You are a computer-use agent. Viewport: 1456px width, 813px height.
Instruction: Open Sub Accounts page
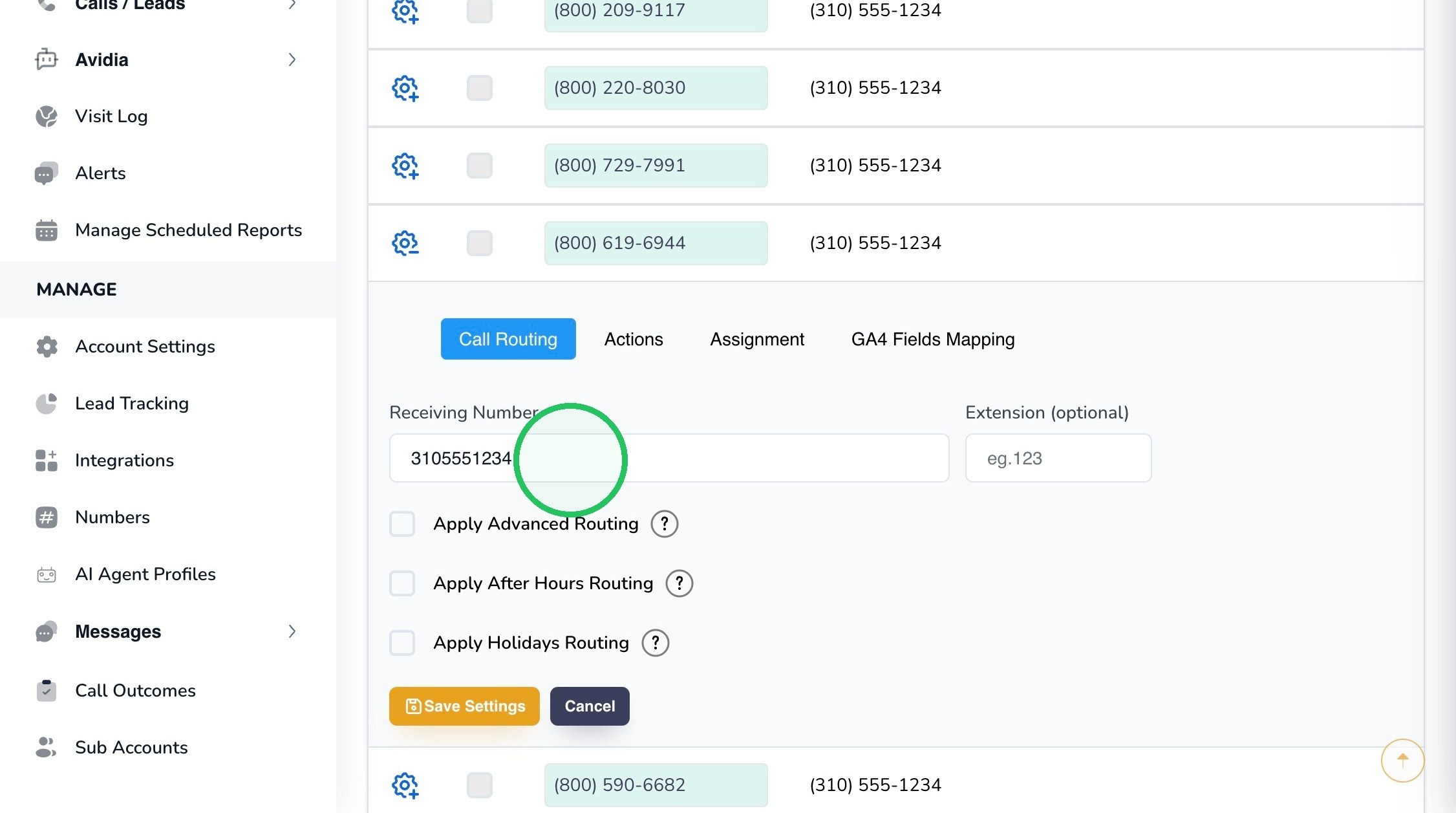point(131,748)
